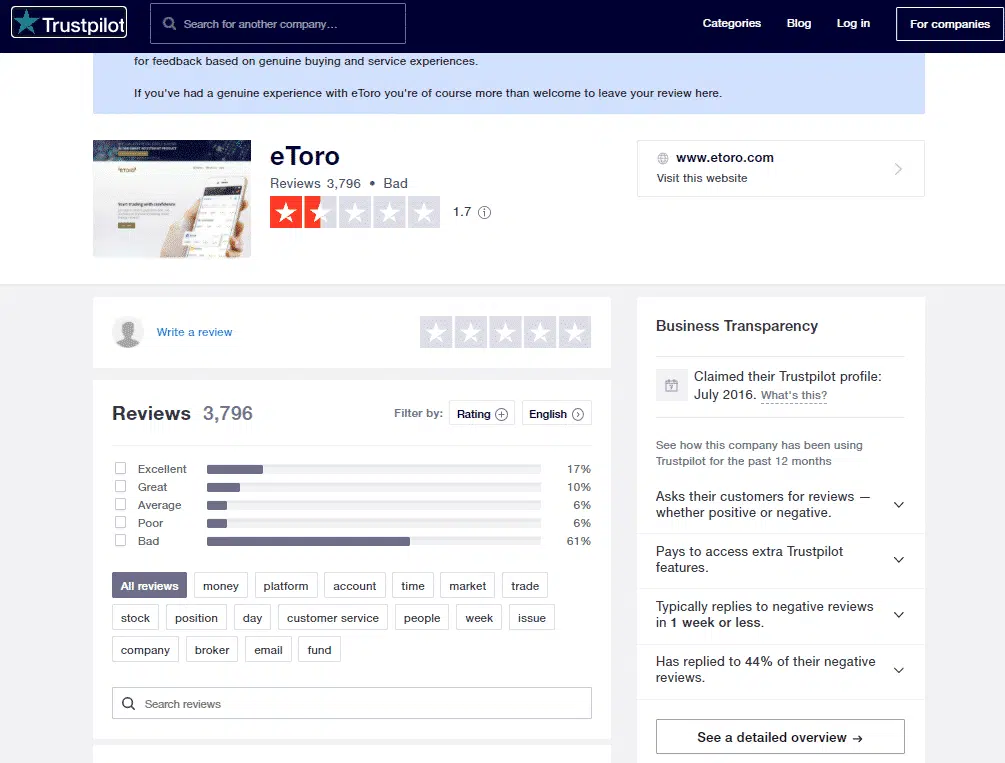Image resolution: width=1005 pixels, height=763 pixels.
Task: Click the calendar icon next to Claimed profile
Action: pos(671,385)
